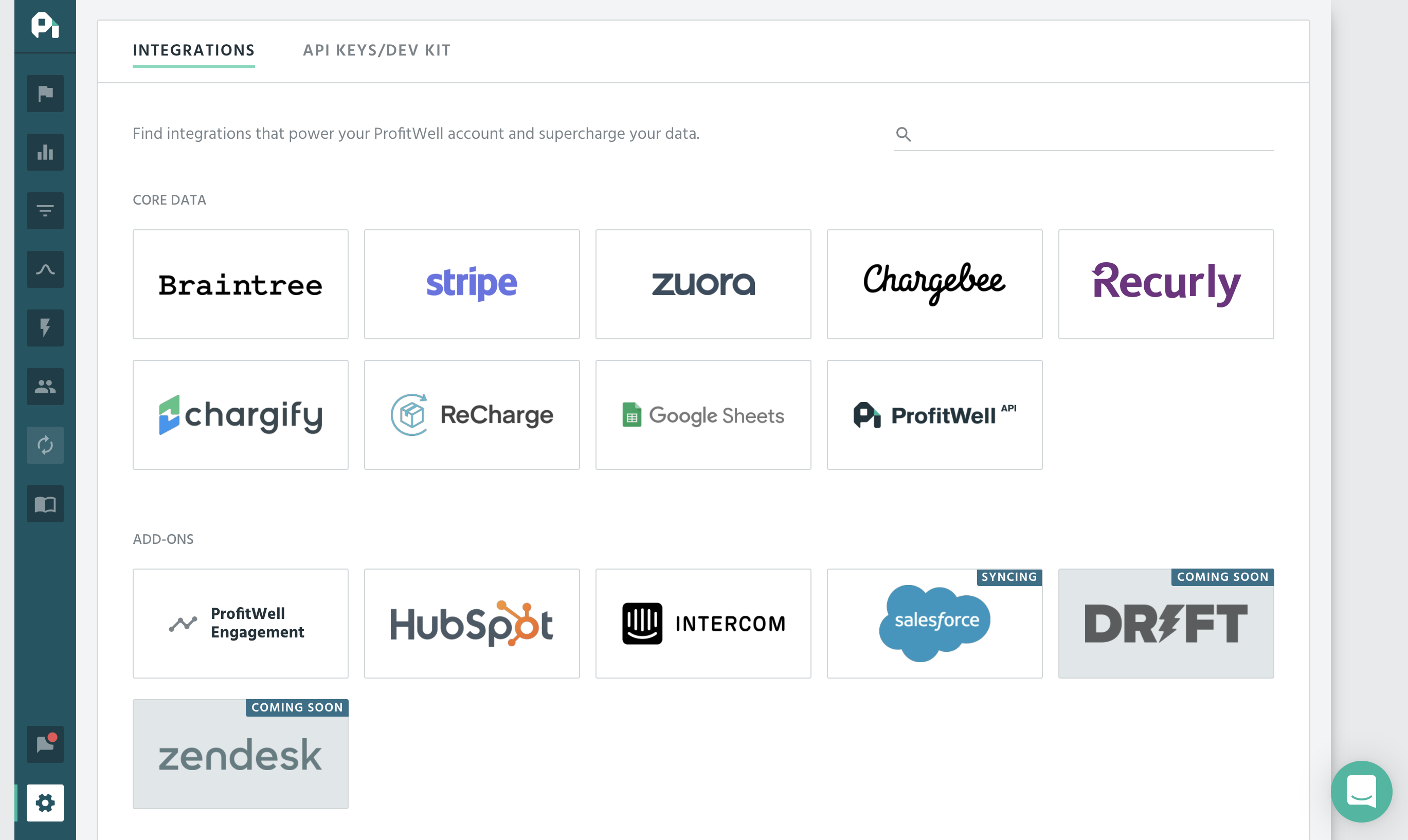The width and height of the screenshot is (1408, 840).
Task: Switch to the Integrations tab
Action: pos(194,50)
